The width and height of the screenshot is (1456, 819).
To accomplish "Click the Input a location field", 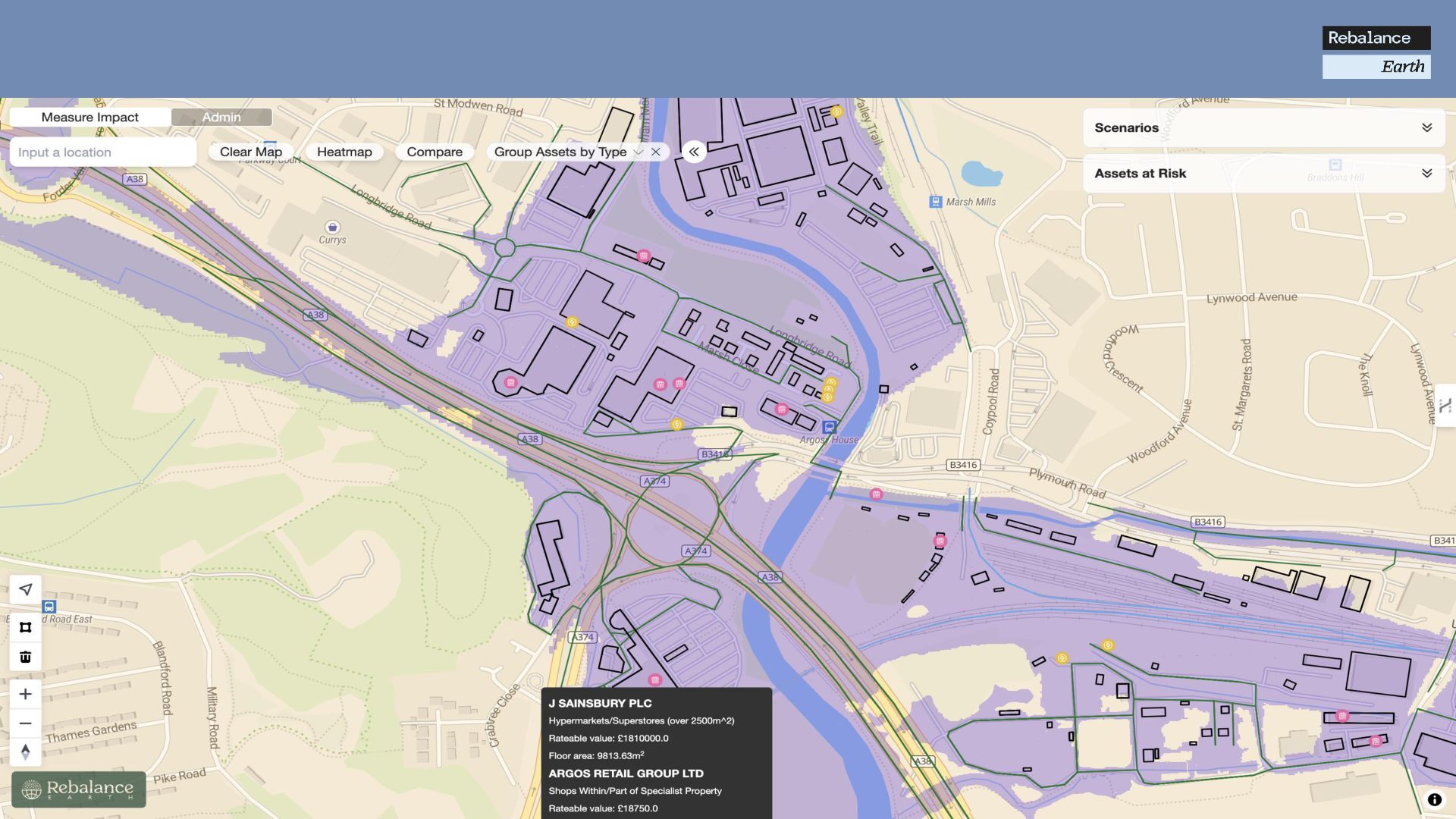I will 103,152.
